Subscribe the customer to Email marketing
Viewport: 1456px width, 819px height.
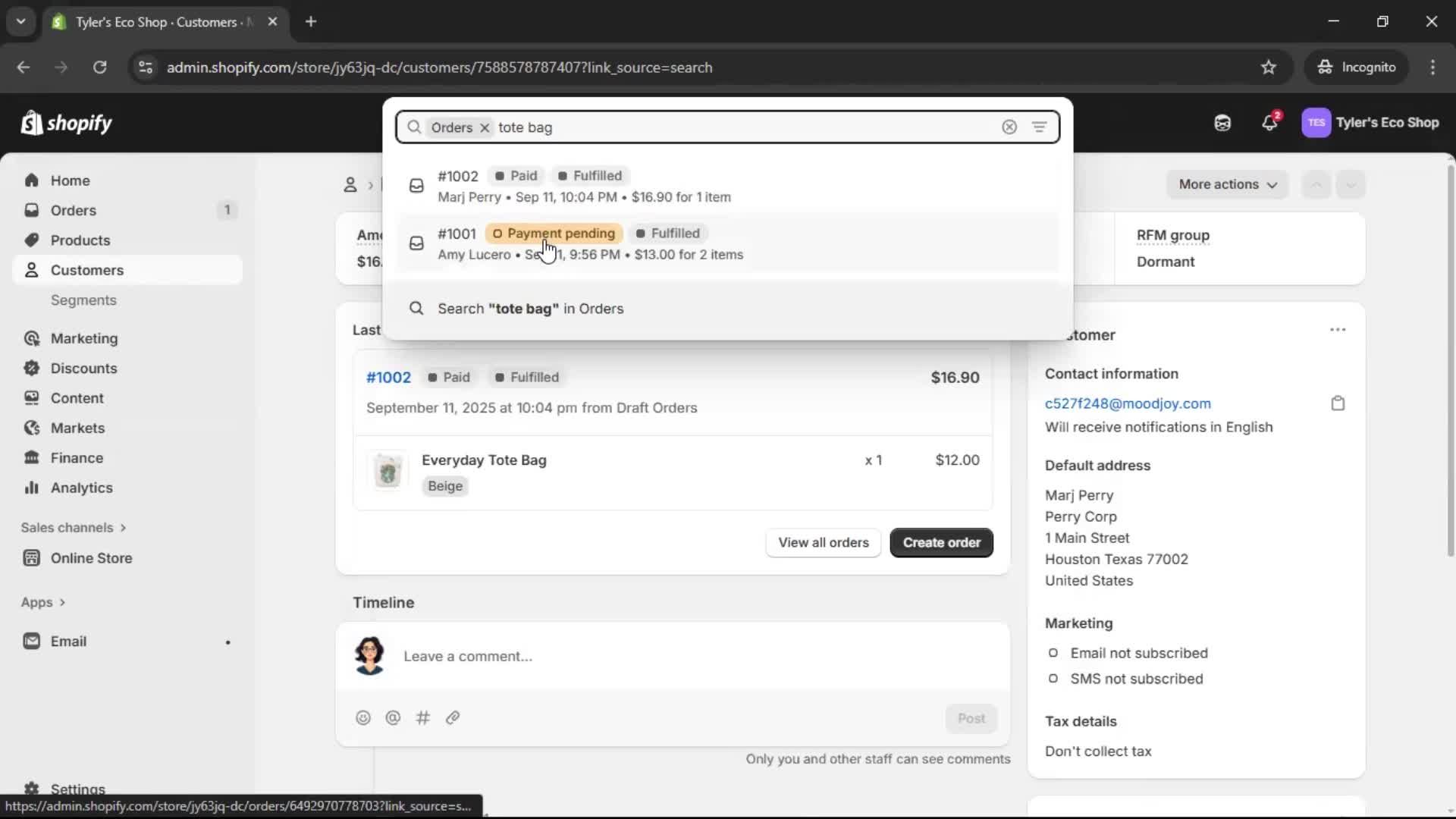tap(1053, 653)
